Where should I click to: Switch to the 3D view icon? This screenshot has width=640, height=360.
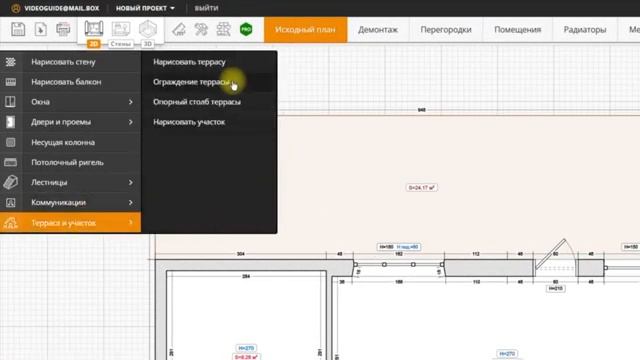pyautogui.click(x=148, y=29)
